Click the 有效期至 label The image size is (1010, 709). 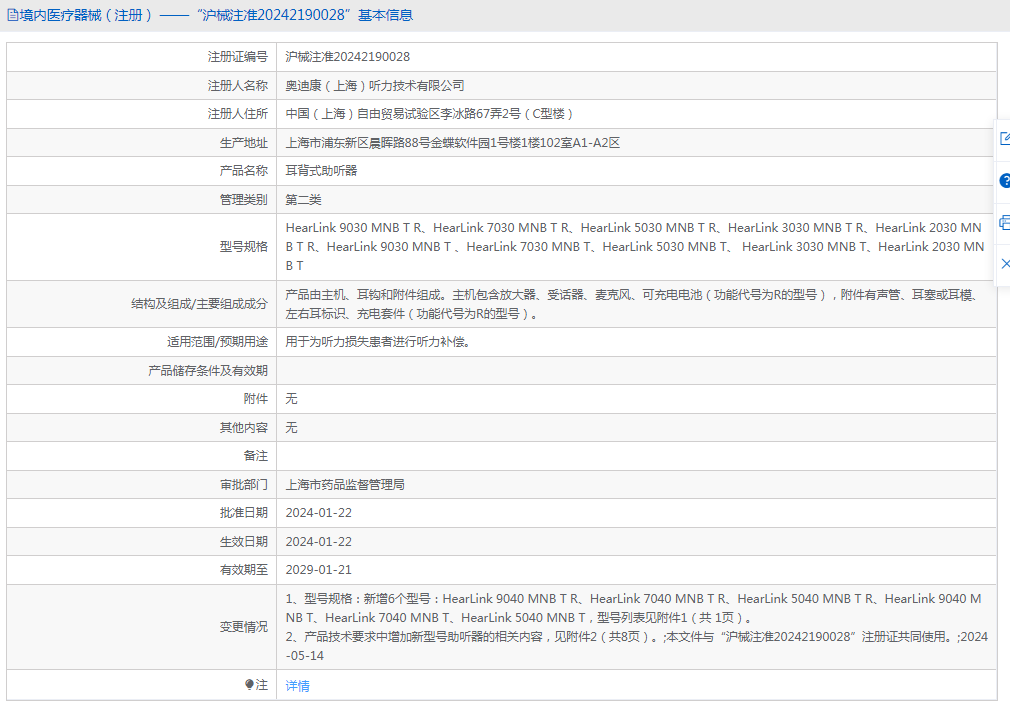[243, 570]
